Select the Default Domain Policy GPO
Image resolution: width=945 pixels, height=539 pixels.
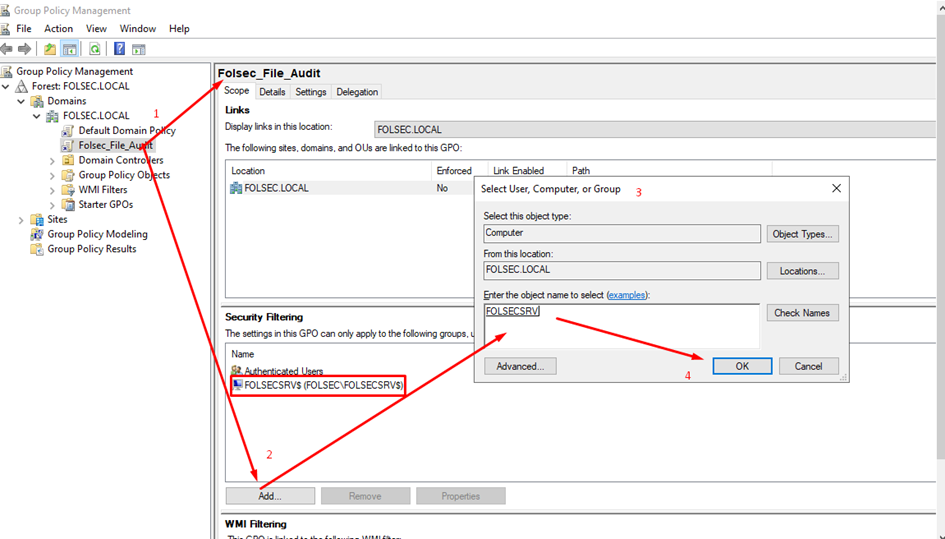126,130
